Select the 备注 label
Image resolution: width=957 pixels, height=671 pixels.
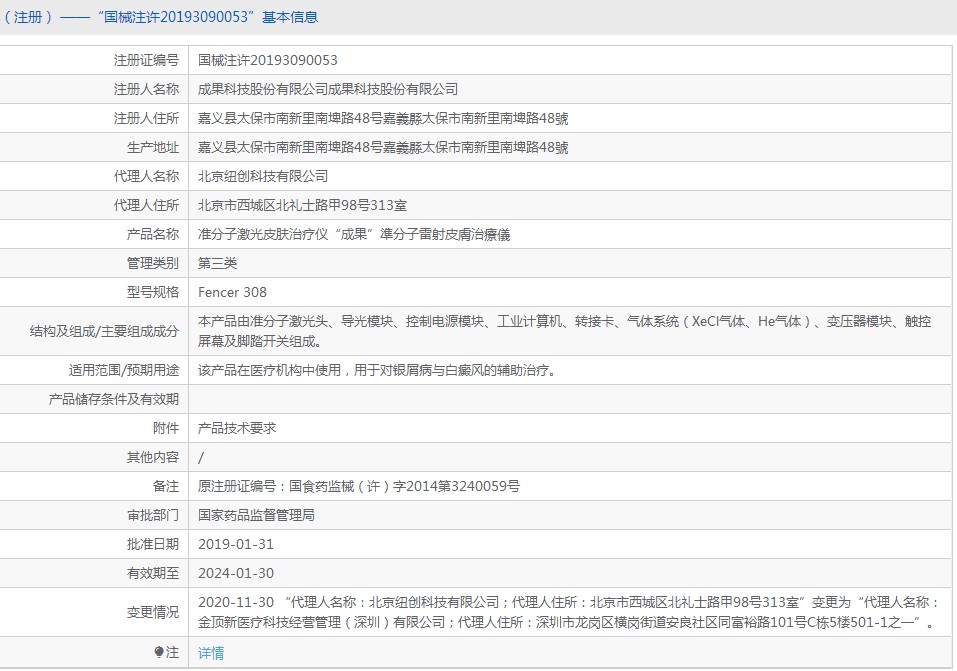(x=166, y=486)
